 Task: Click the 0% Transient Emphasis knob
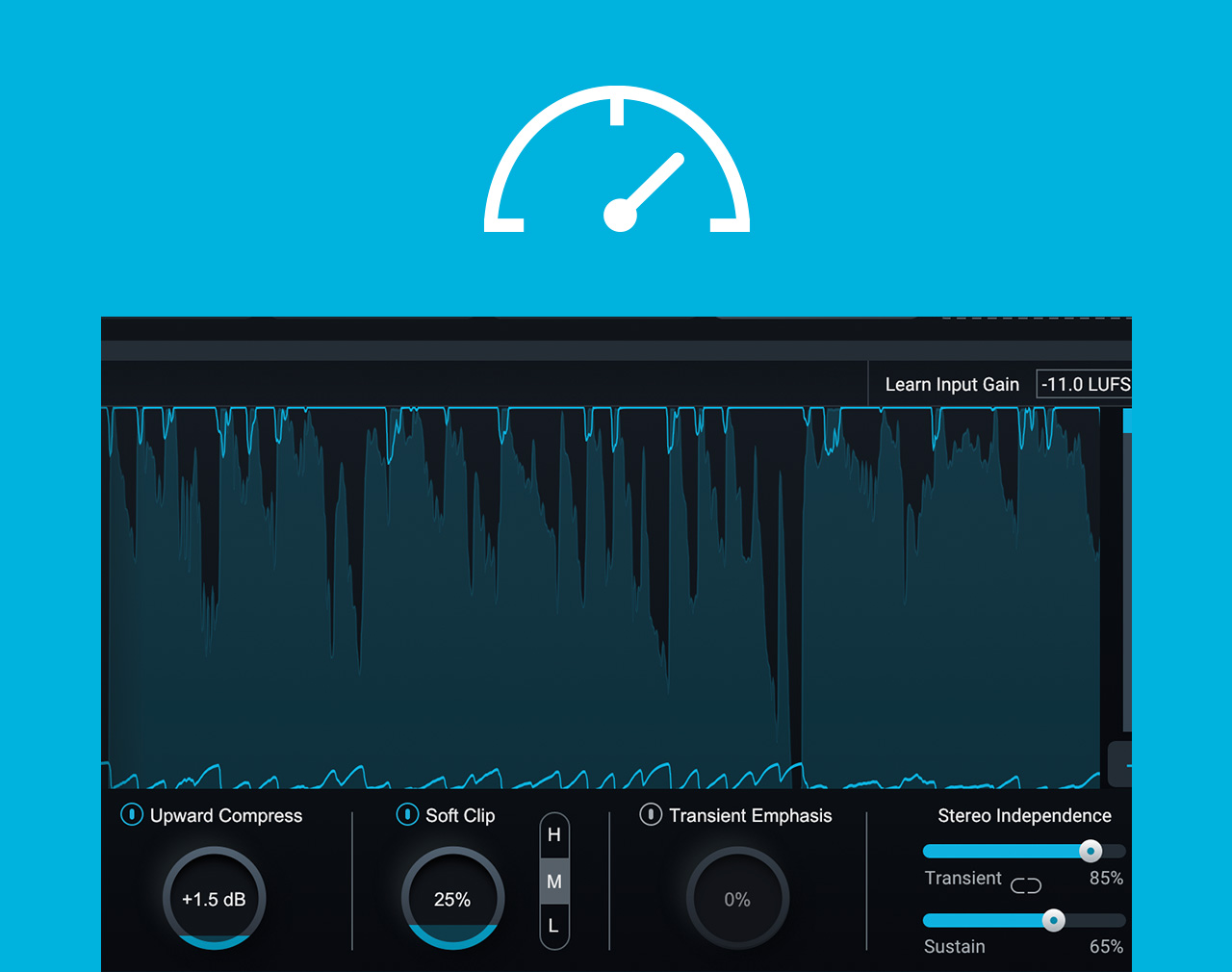pyautogui.click(x=736, y=898)
